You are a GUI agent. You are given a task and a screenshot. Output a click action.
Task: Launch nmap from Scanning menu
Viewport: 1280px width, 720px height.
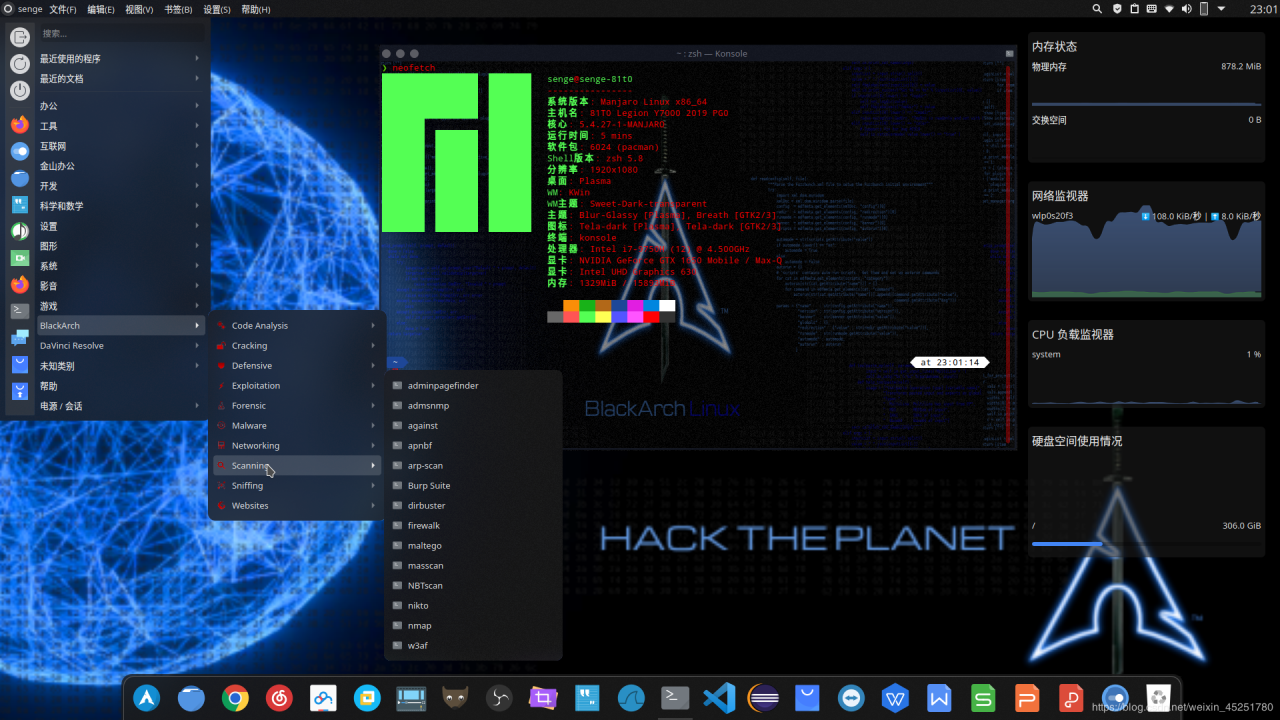[x=473, y=626]
